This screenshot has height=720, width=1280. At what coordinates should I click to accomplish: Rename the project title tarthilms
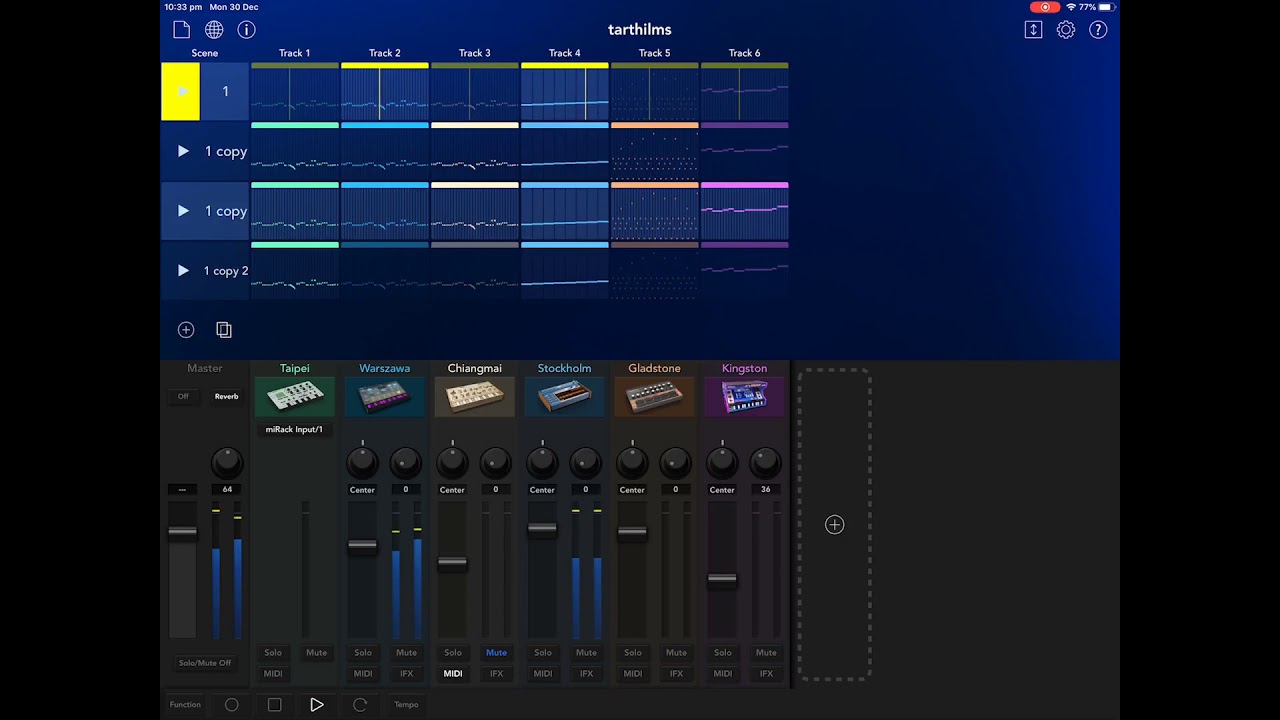tap(640, 30)
